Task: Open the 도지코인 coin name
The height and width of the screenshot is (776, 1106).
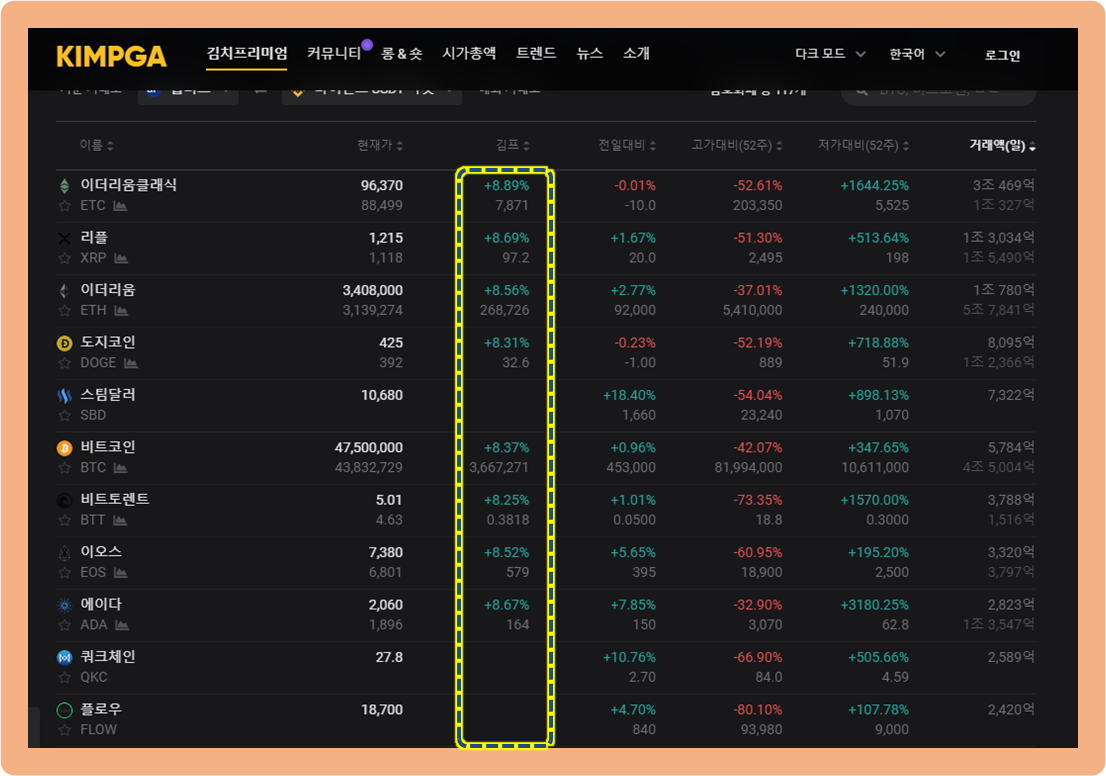Action: click(108, 342)
